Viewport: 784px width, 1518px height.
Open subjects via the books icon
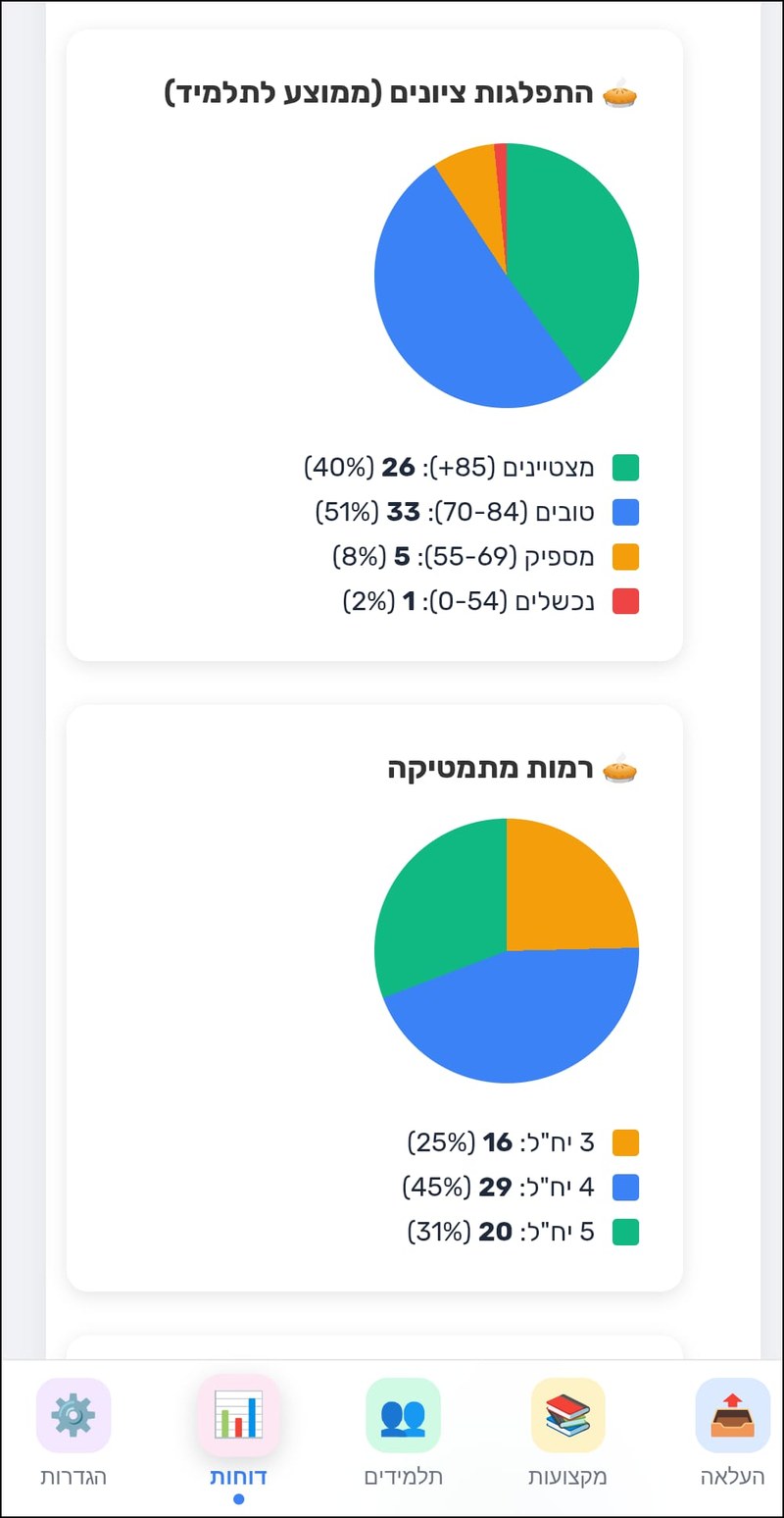pyautogui.click(x=566, y=1415)
